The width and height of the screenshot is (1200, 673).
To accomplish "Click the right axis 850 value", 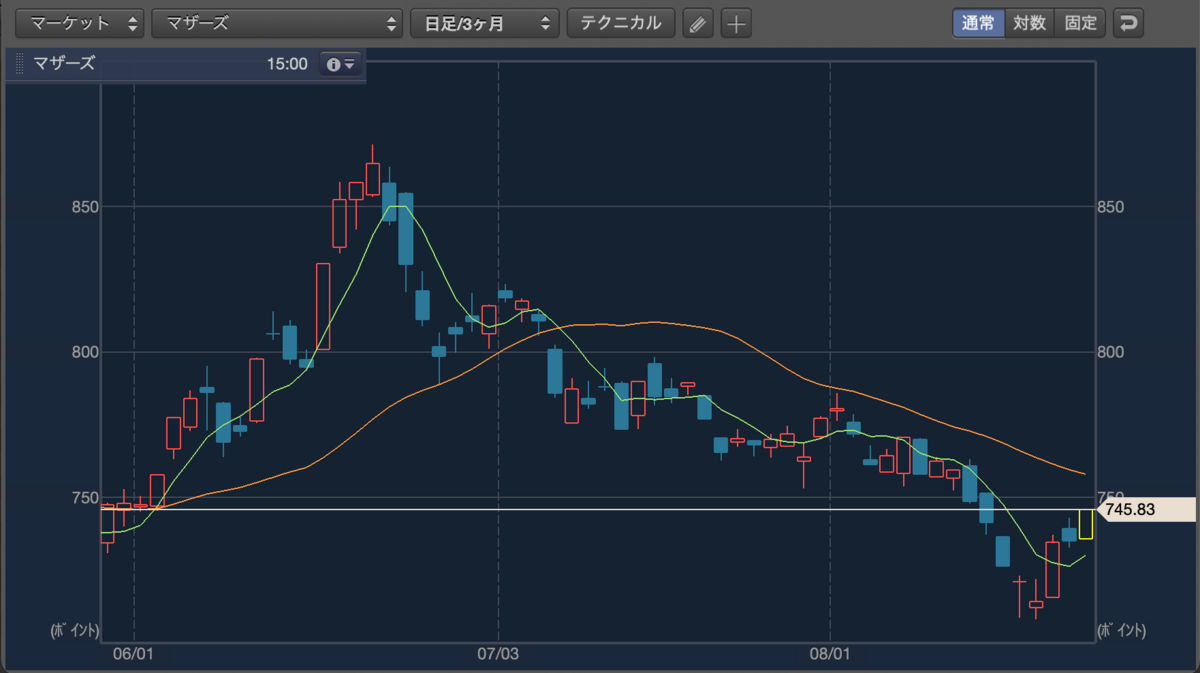I will [1112, 207].
